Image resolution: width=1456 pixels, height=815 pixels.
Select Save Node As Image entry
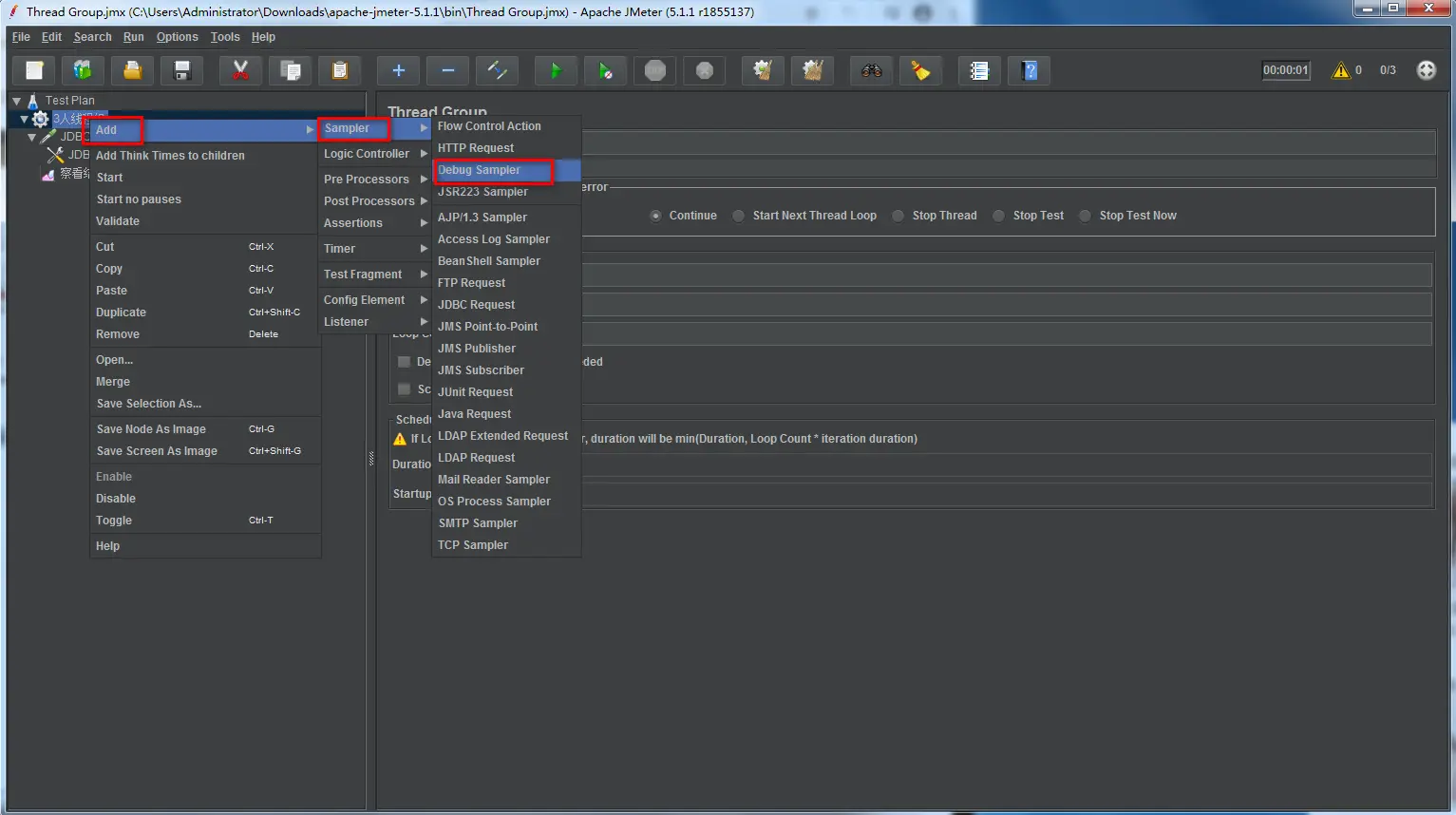point(204,429)
